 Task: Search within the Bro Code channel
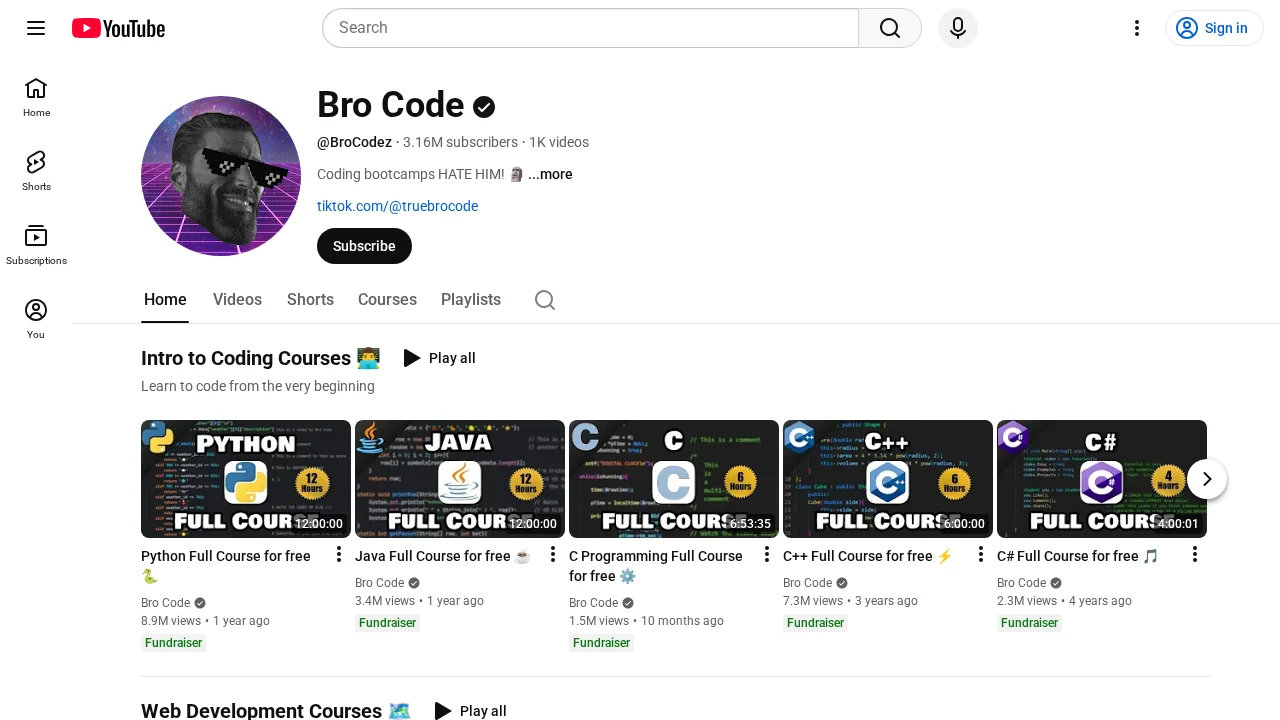tap(545, 300)
